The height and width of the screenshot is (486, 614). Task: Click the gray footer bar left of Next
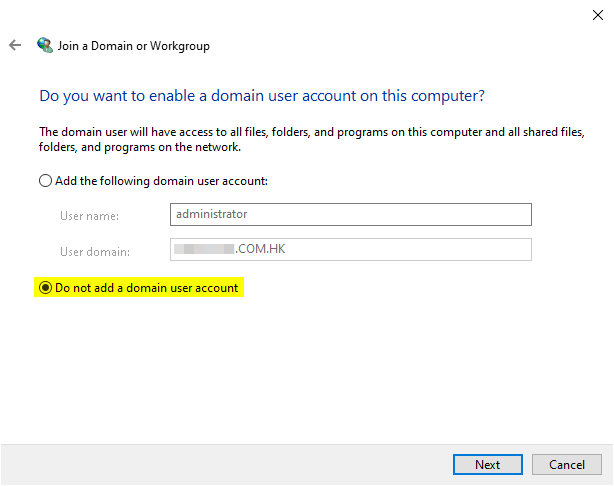point(220,464)
